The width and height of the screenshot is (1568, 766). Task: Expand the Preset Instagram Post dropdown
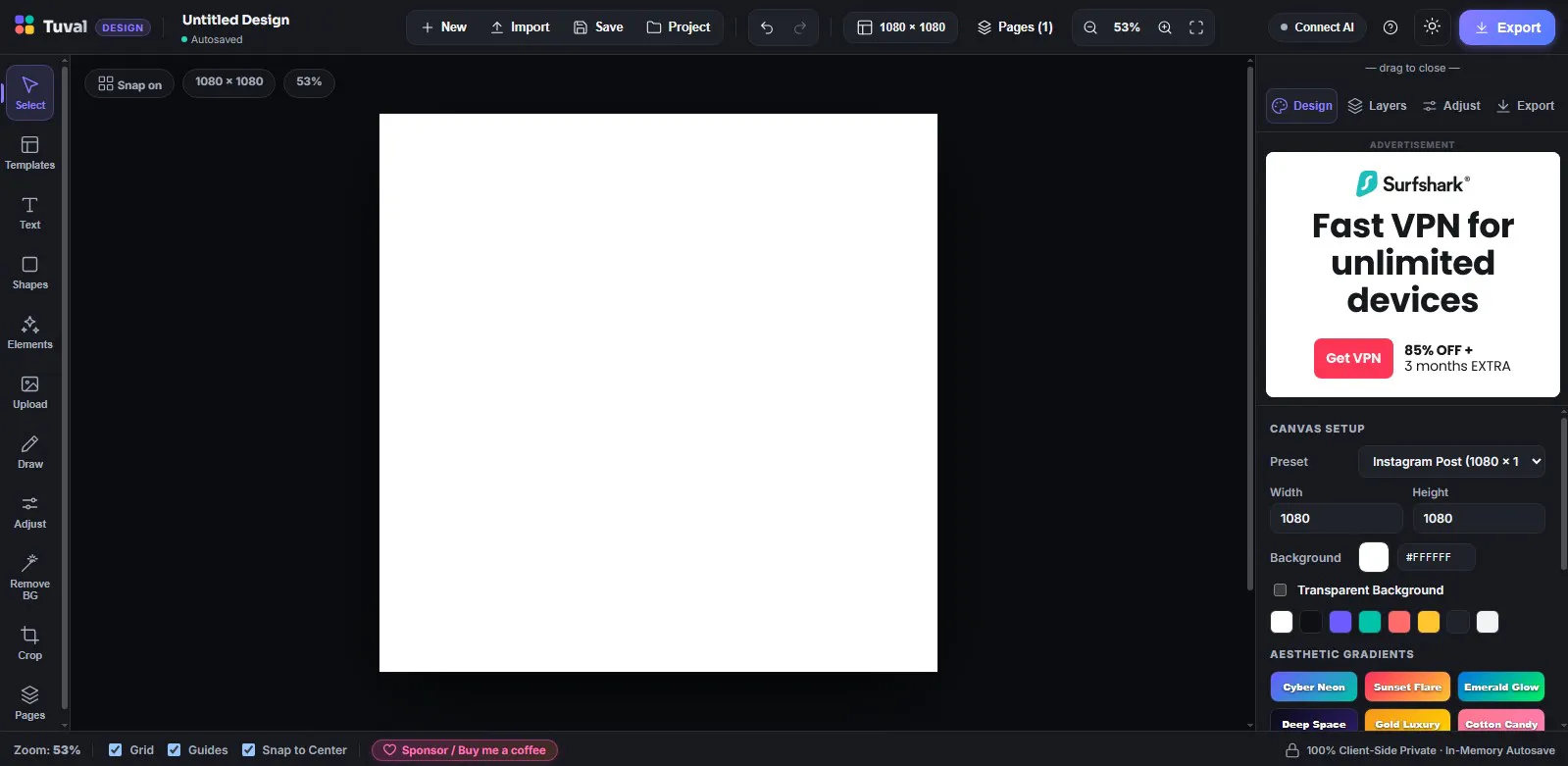[x=1451, y=461]
